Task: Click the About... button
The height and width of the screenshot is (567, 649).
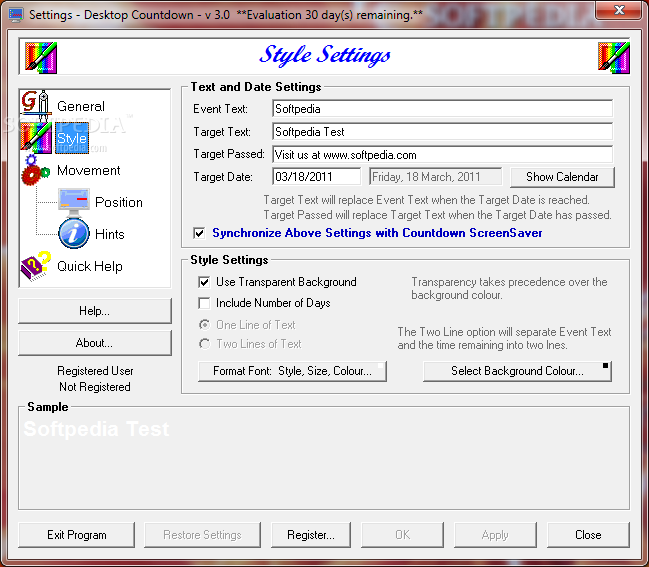Action: pos(95,343)
